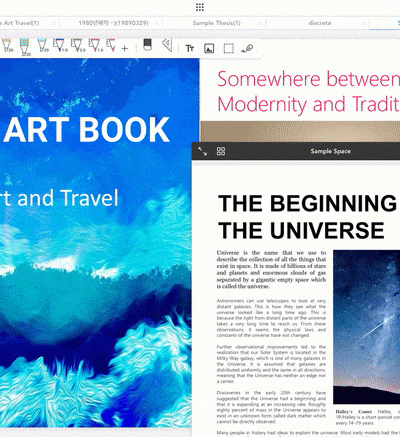Select the red pen size 1.0

[95, 45]
